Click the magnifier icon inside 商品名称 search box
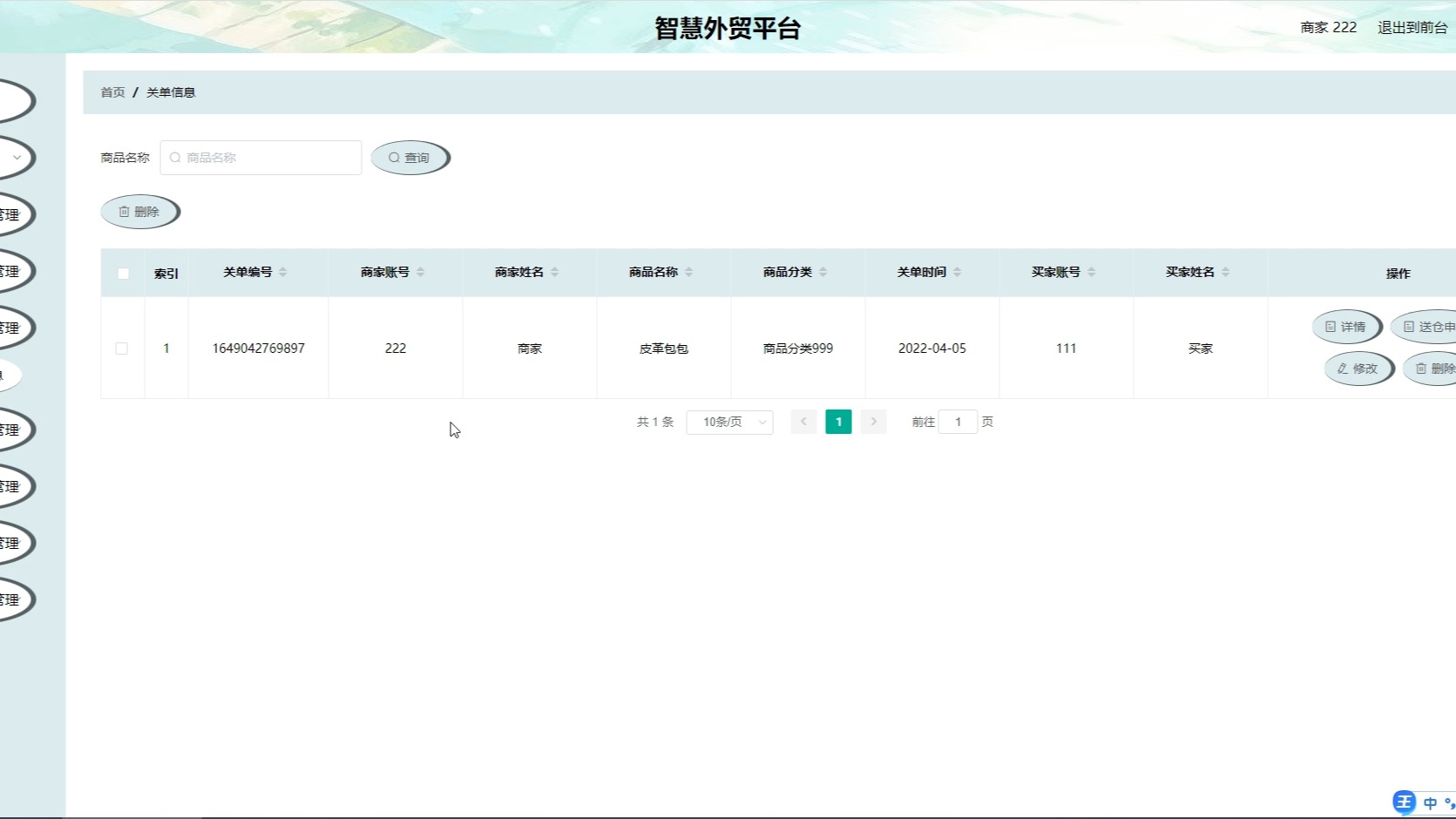 tap(175, 158)
